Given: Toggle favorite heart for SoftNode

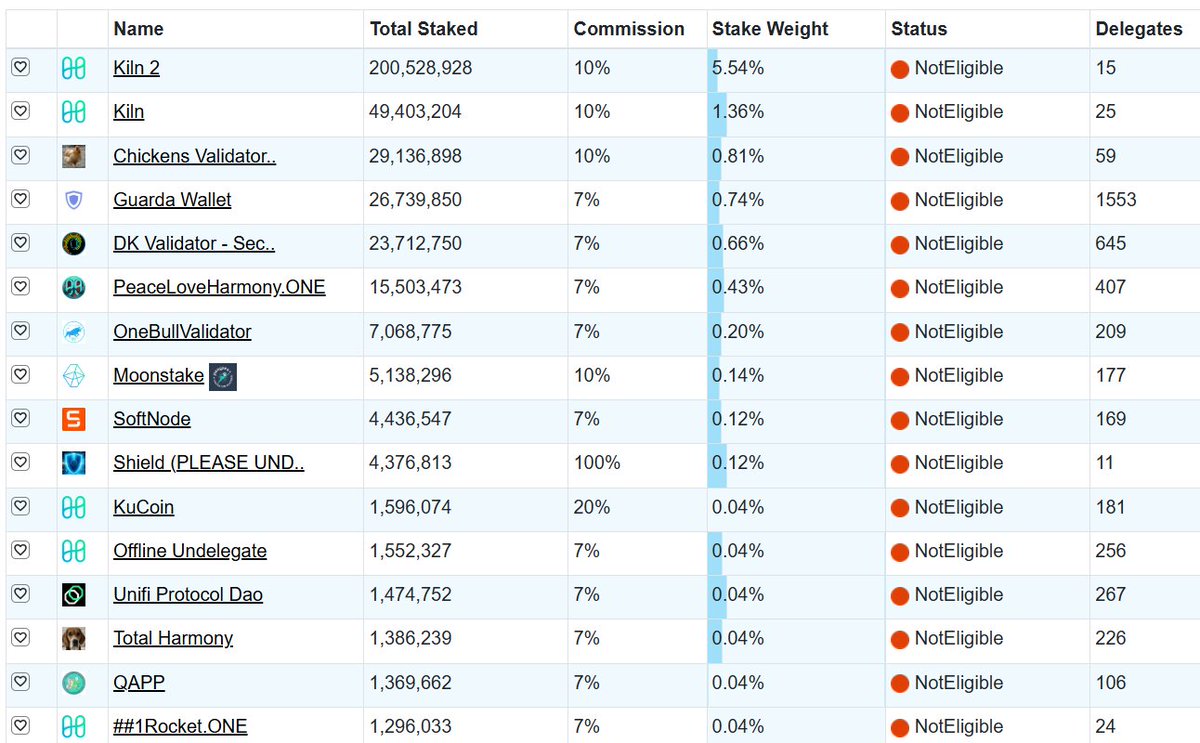Looking at the screenshot, I should pyautogui.click(x=21, y=419).
